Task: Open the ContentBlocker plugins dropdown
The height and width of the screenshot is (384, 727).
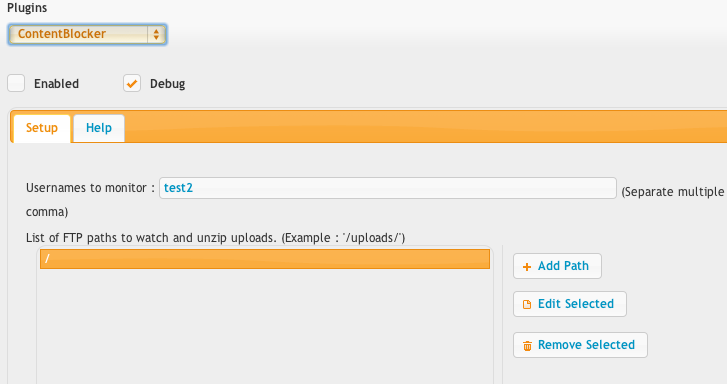Action: click(x=87, y=34)
